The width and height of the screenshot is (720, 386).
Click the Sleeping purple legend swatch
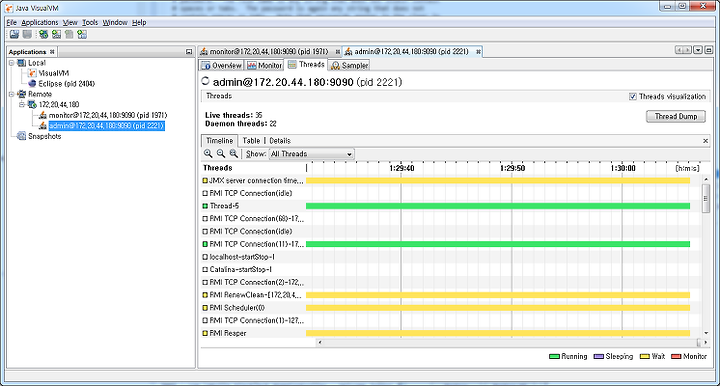599,357
